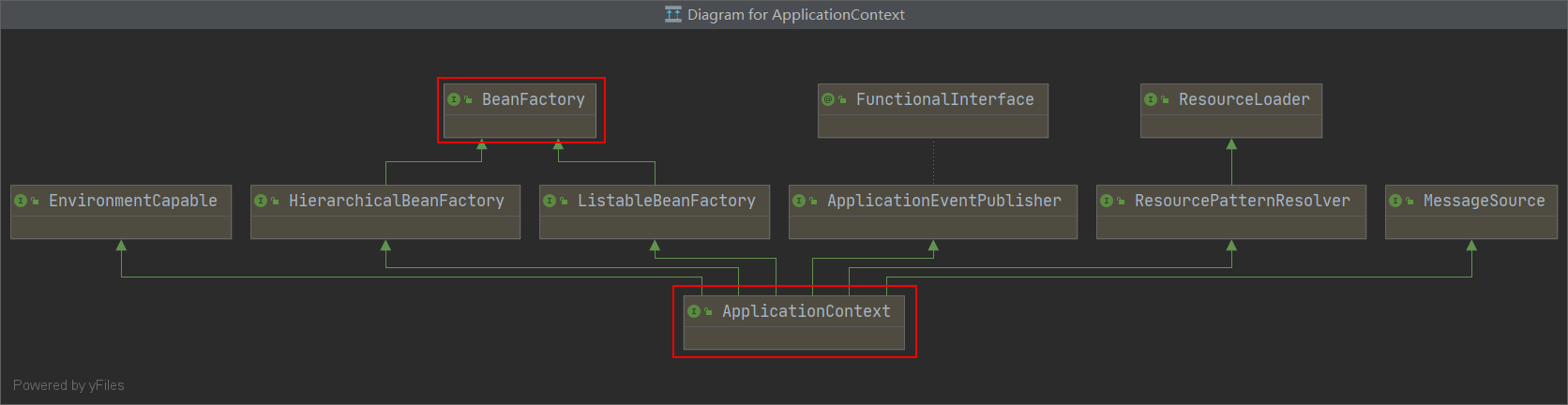Click the interface icon on the MessageSource node
This screenshot has height=405, width=1568.
(1395, 201)
